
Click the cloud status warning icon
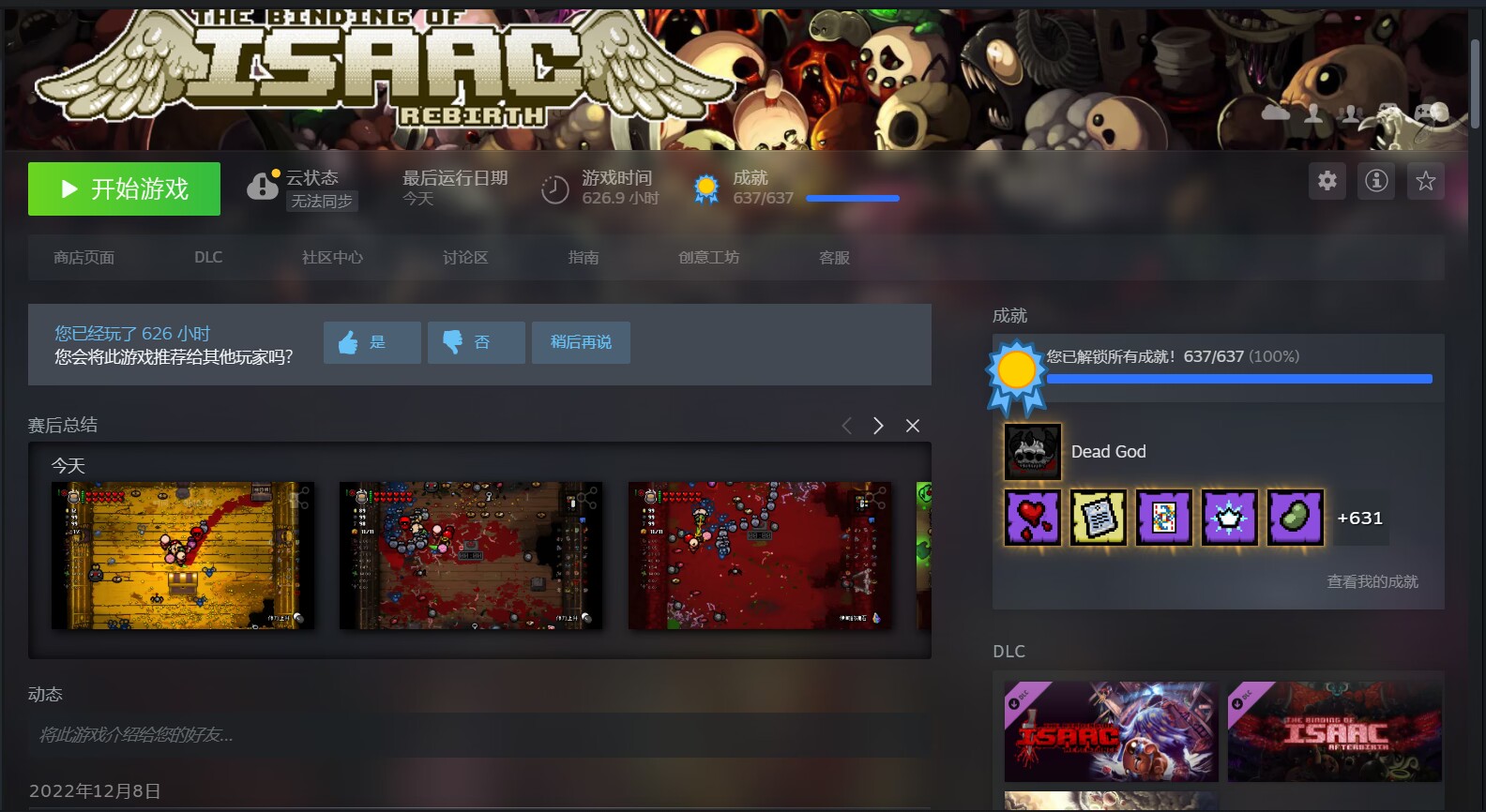[262, 187]
